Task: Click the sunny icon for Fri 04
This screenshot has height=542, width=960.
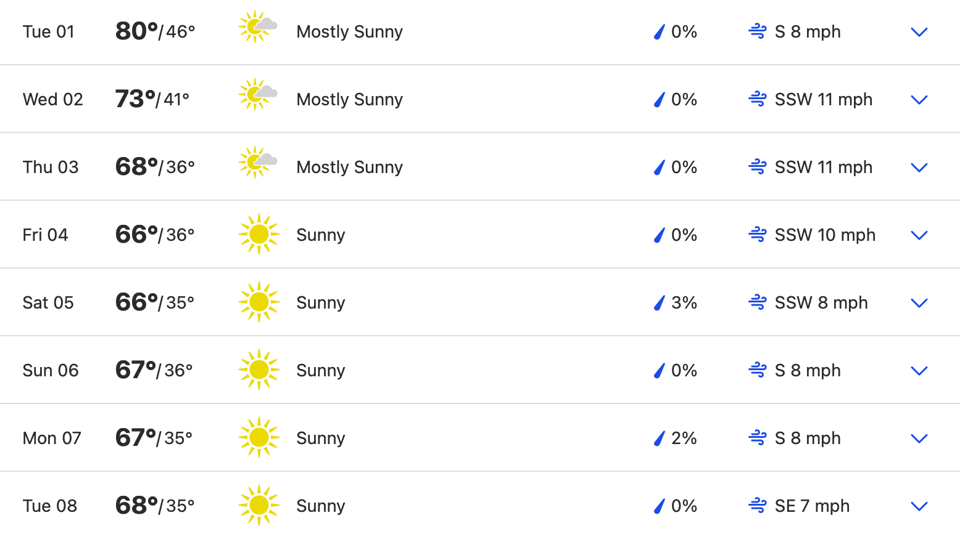Action: (x=258, y=235)
